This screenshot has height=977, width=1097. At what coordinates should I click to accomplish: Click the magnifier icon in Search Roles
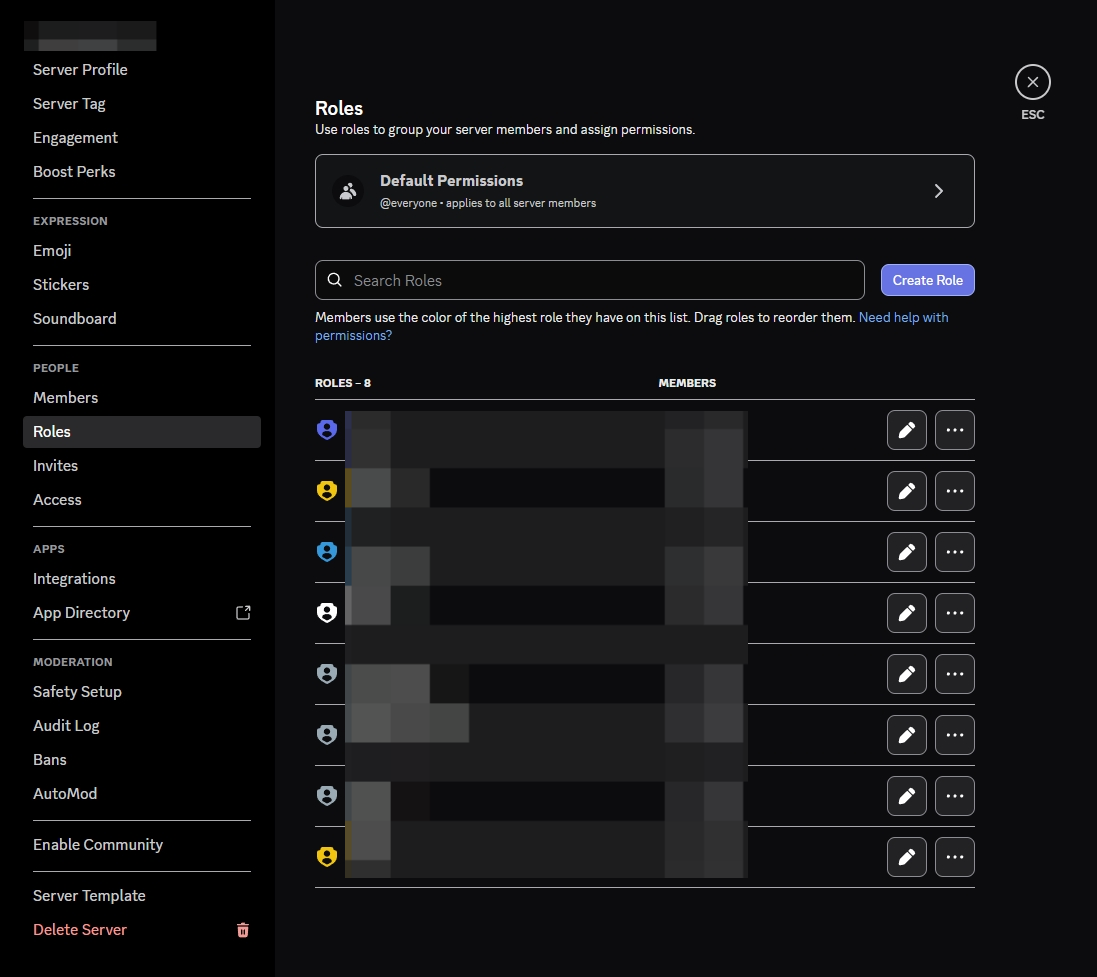point(335,280)
